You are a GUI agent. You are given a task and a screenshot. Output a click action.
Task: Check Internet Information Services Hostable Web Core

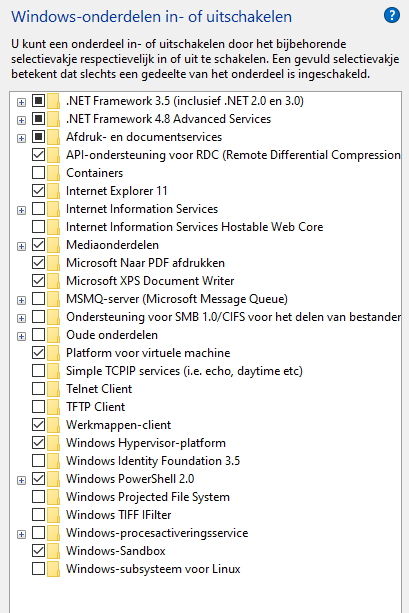tap(38, 226)
